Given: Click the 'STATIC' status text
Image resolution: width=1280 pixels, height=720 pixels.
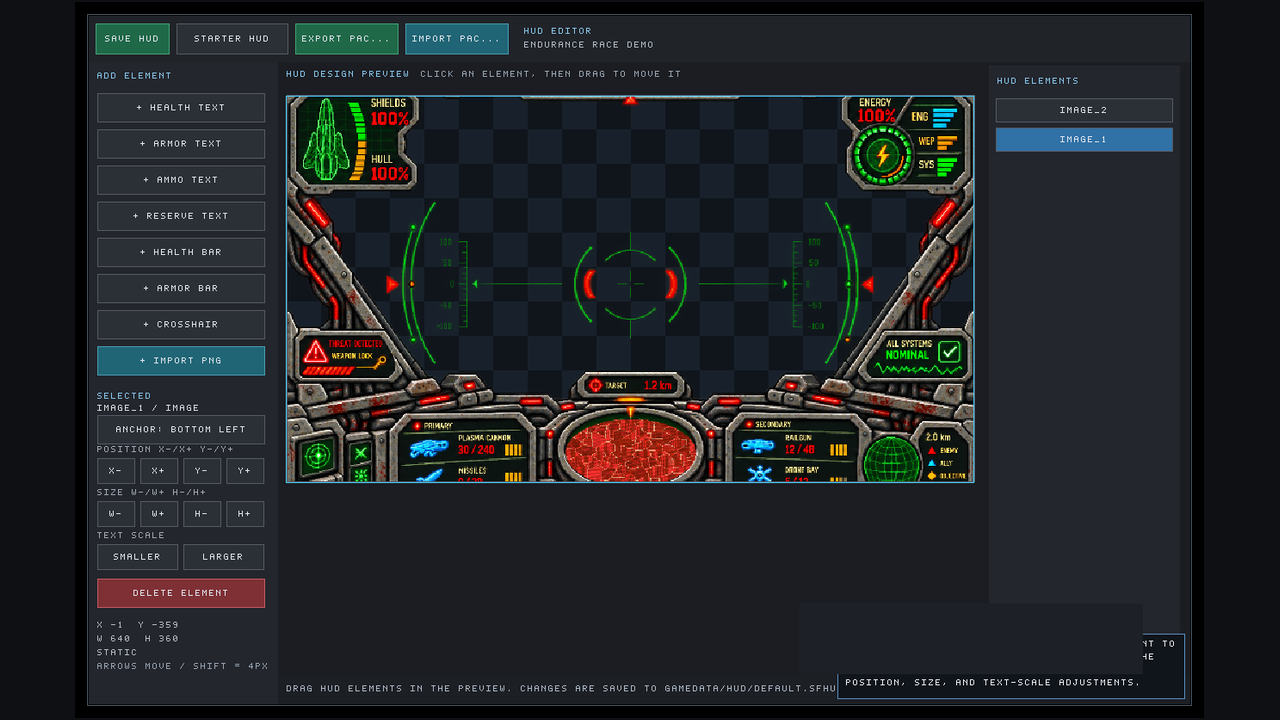Looking at the screenshot, I should [x=117, y=653].
